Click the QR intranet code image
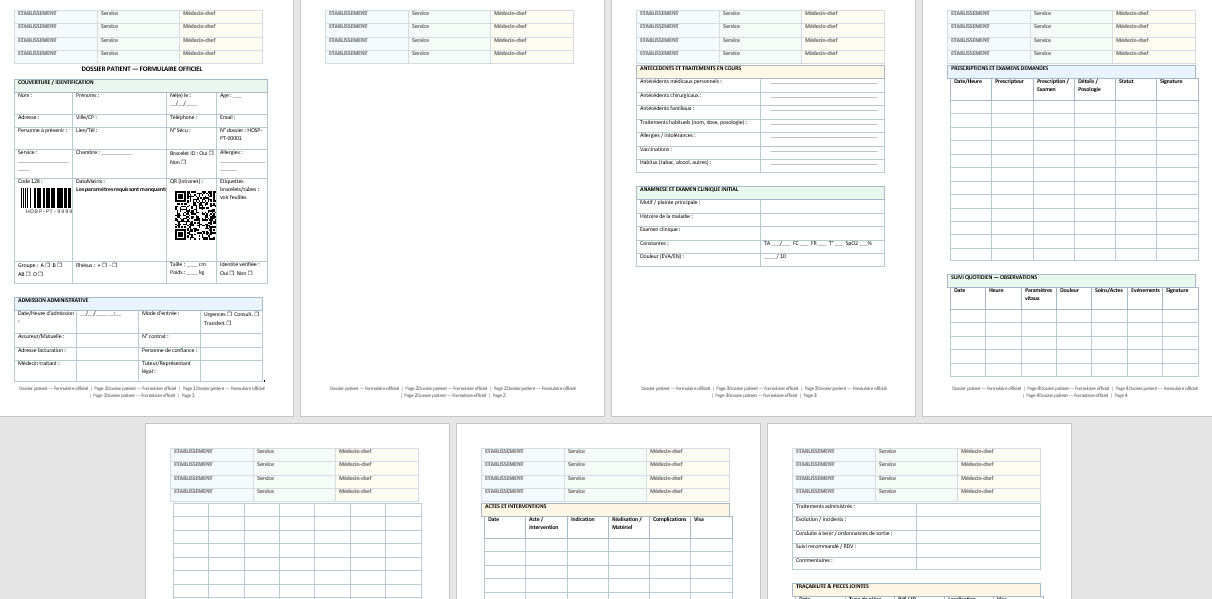Screen dimensions: 1212x599 pos(195,216)
